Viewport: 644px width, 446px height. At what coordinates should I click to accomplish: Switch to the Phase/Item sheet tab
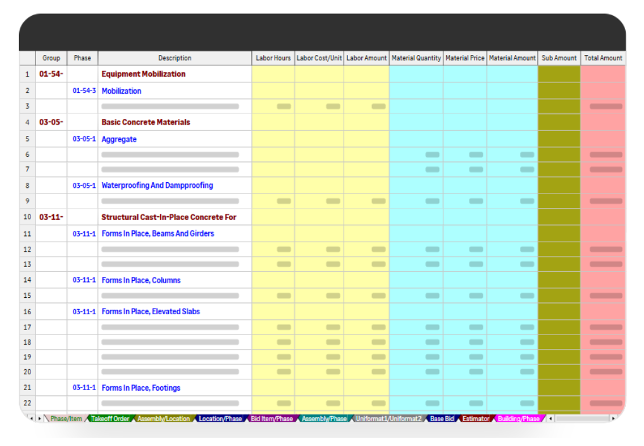(x=66, y=418)
